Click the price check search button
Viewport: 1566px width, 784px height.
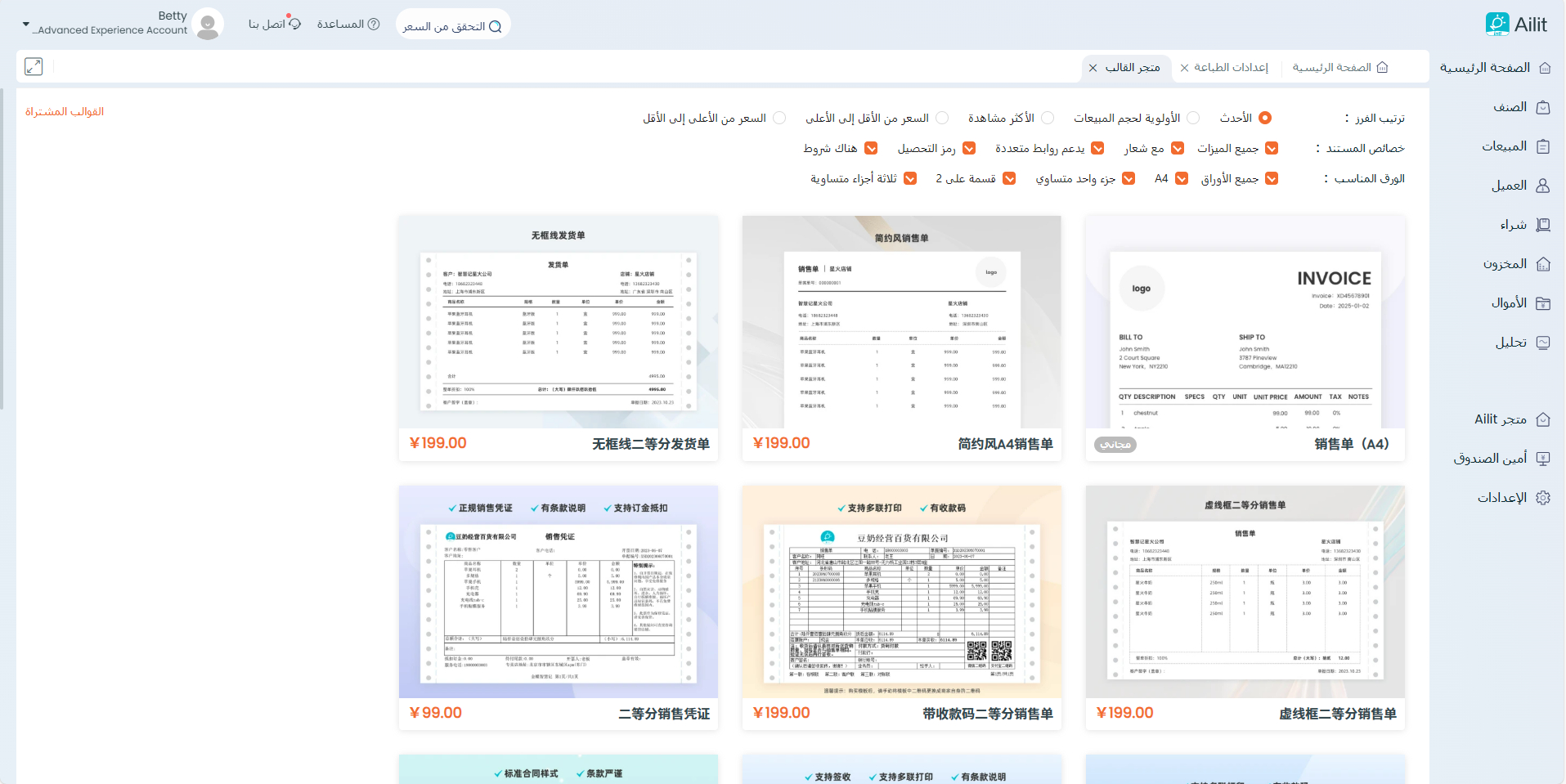[x=452, y=26]
